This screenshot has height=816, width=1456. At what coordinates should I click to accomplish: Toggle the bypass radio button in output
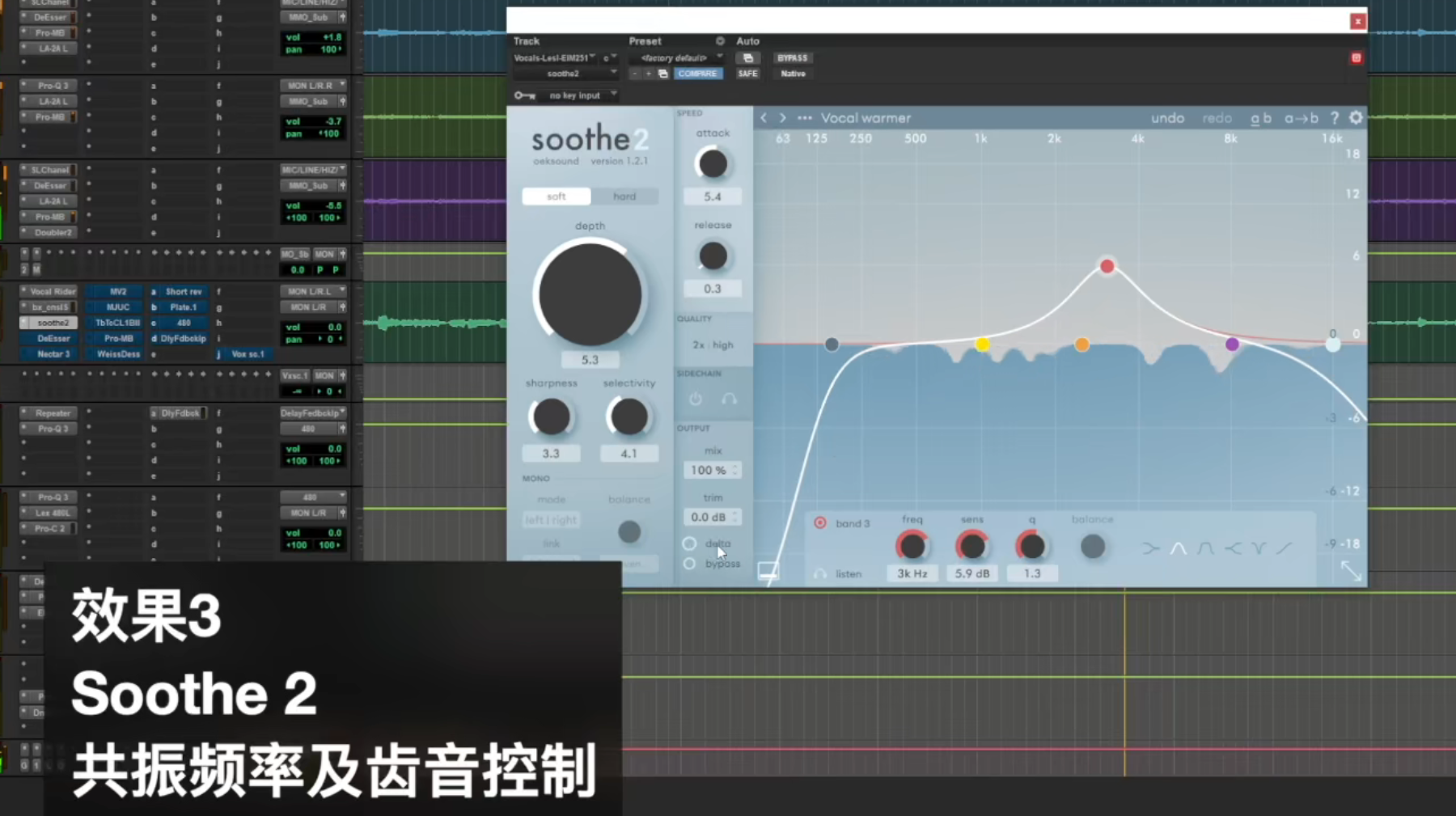(689, 564)
